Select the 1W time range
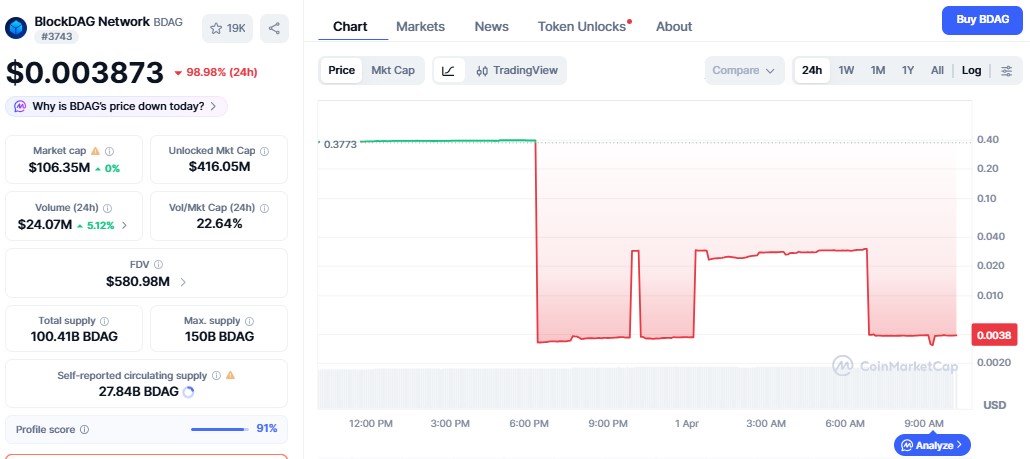Image resolution: width=1030 pixels, height=459 pixels. (x=846, y=71)
